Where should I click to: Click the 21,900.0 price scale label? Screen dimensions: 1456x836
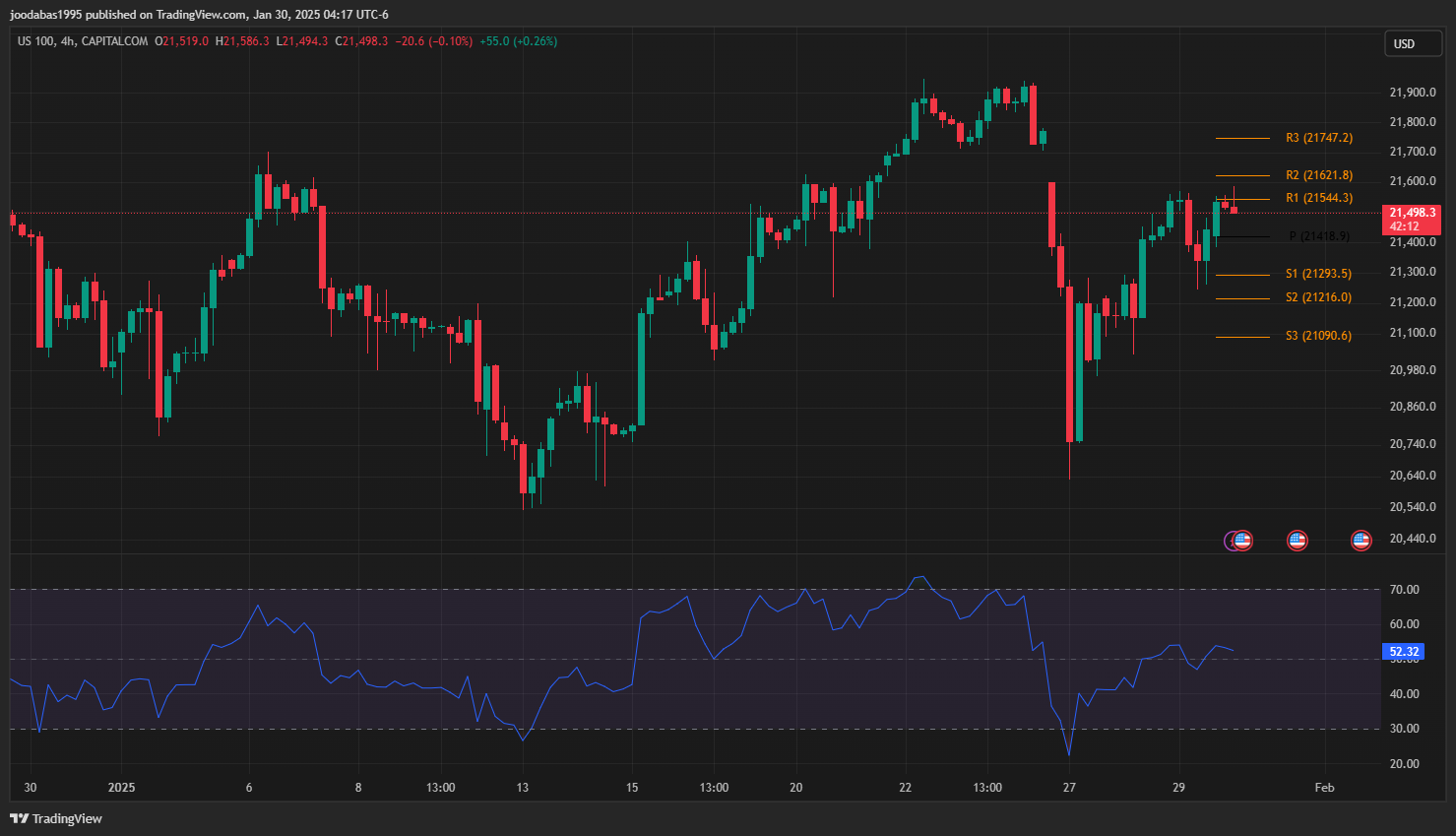[1412, 93]
